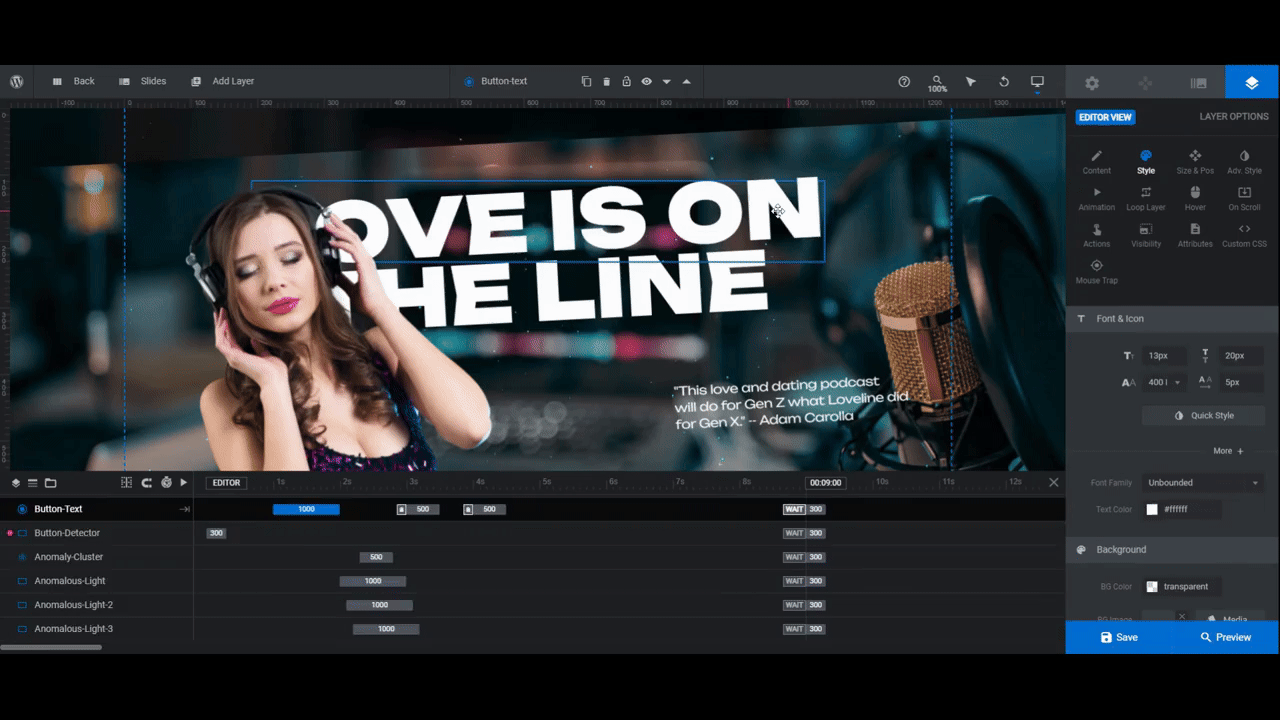Click the timeline layers stack icon

(16, 482)
